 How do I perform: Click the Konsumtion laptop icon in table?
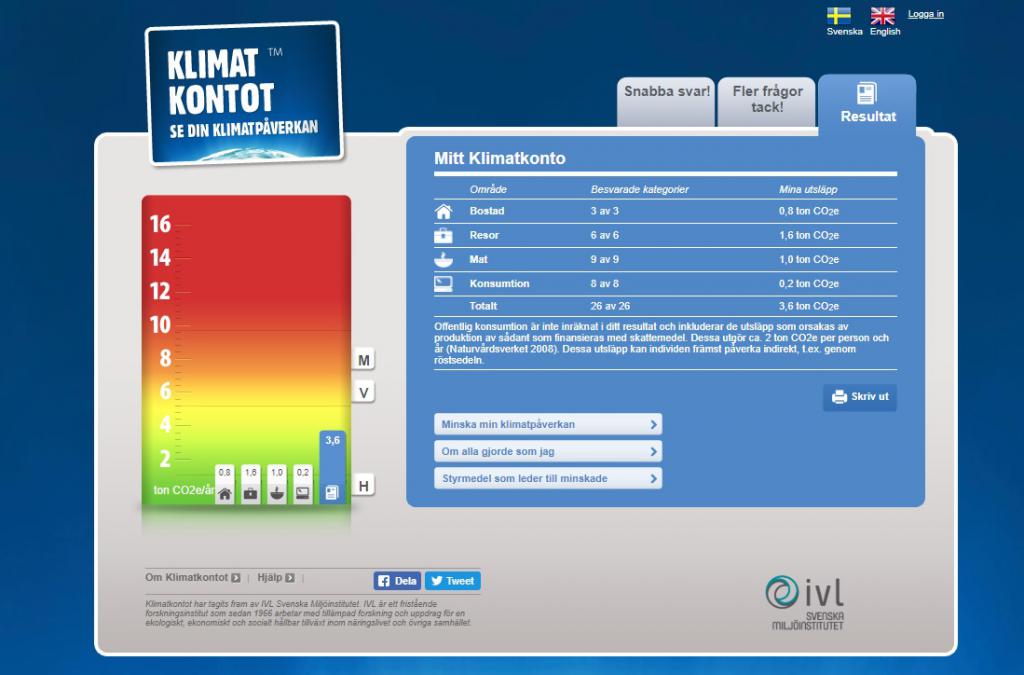tap(443, 283)
